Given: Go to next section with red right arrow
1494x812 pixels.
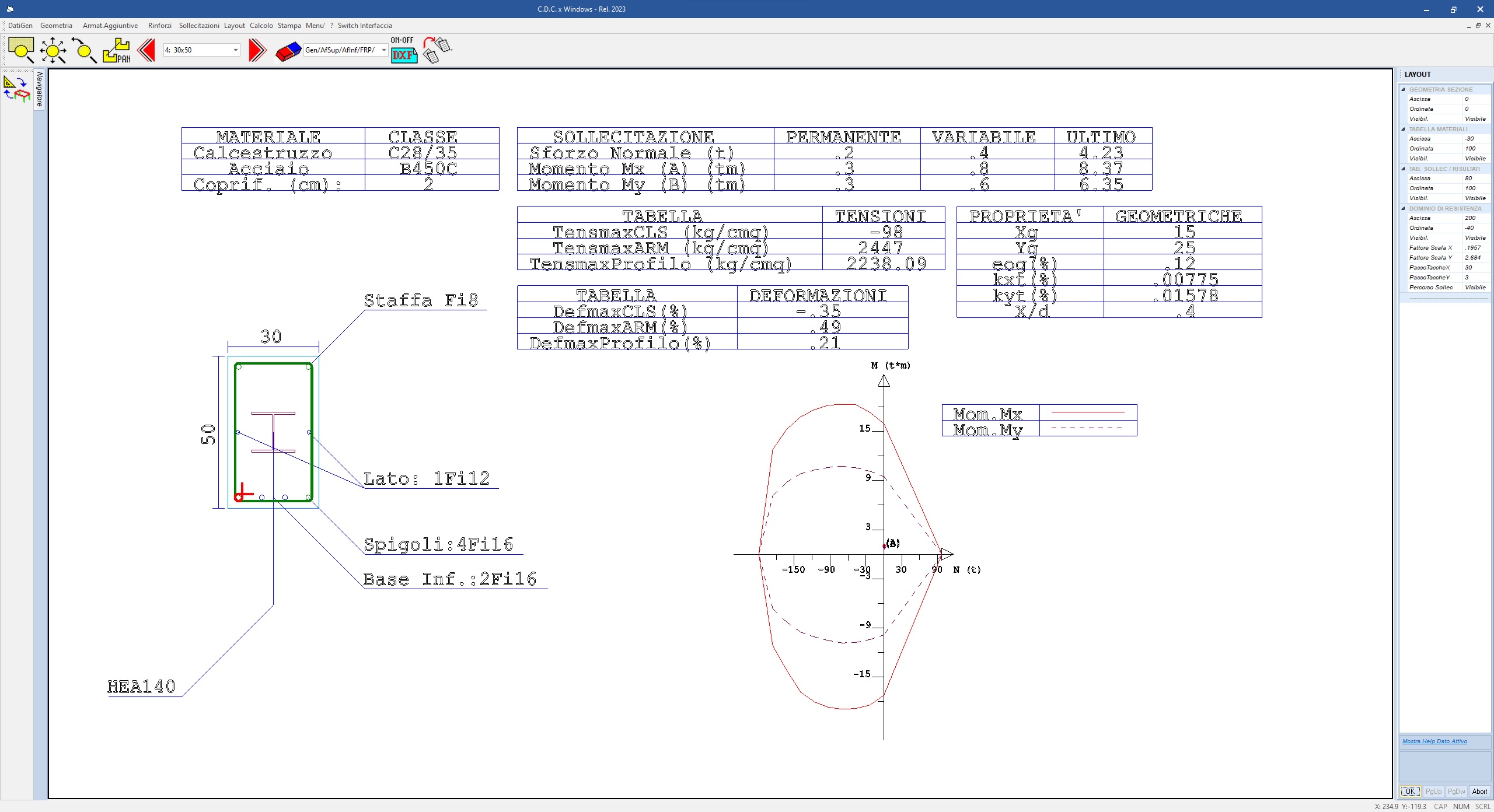Looking at the screenshot, I should [257, 50].
